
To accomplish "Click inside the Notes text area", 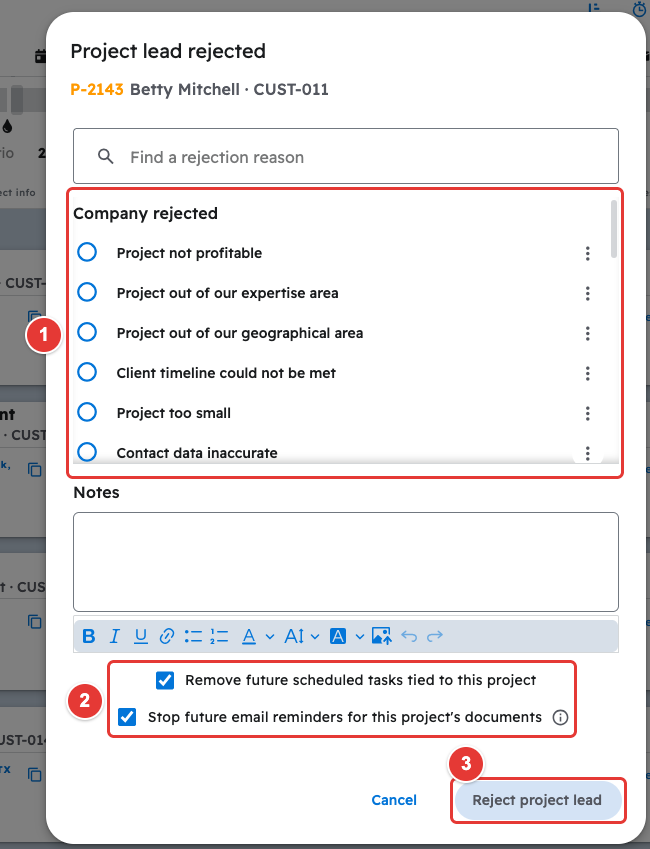I will click(x=346, y=562).
